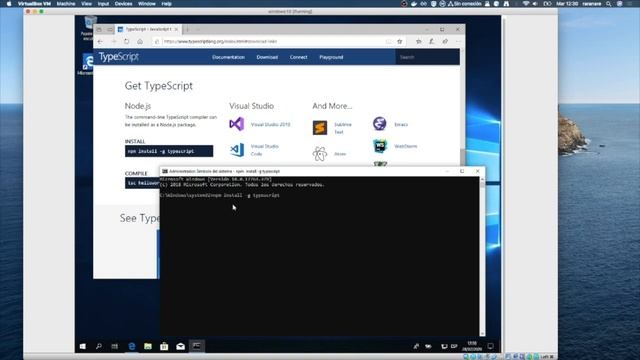This screenshot has height=360, width=640.
Task: Open Documentation in TypeScript nav
Action: coord(228,57)
